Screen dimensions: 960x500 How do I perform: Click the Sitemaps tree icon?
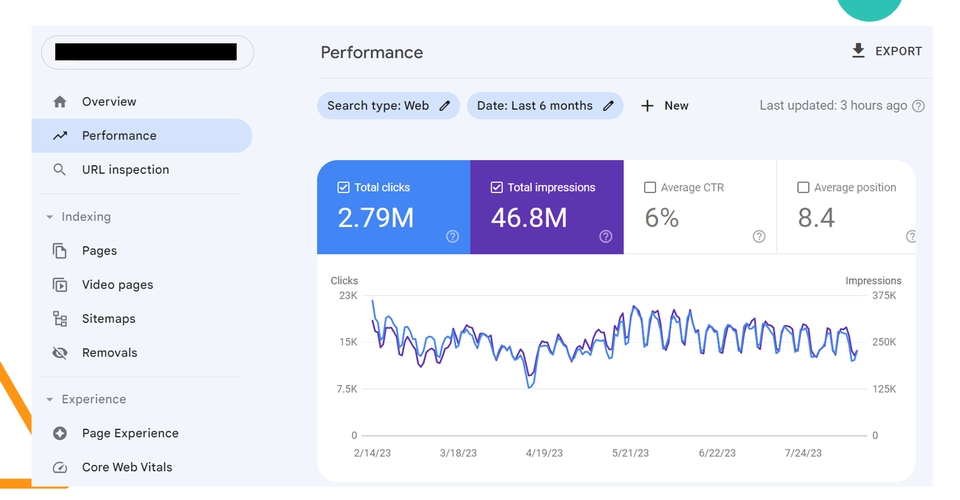pos(60,319)
